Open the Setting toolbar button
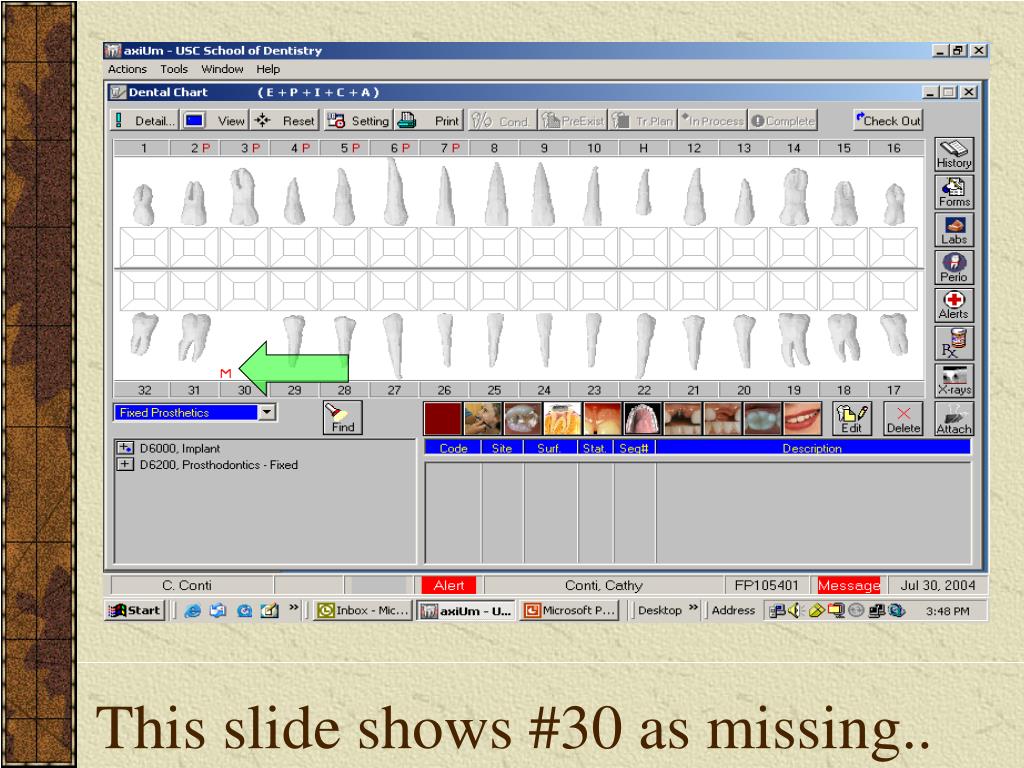Viewport: 1024px width, 768px height. point(358,121)
